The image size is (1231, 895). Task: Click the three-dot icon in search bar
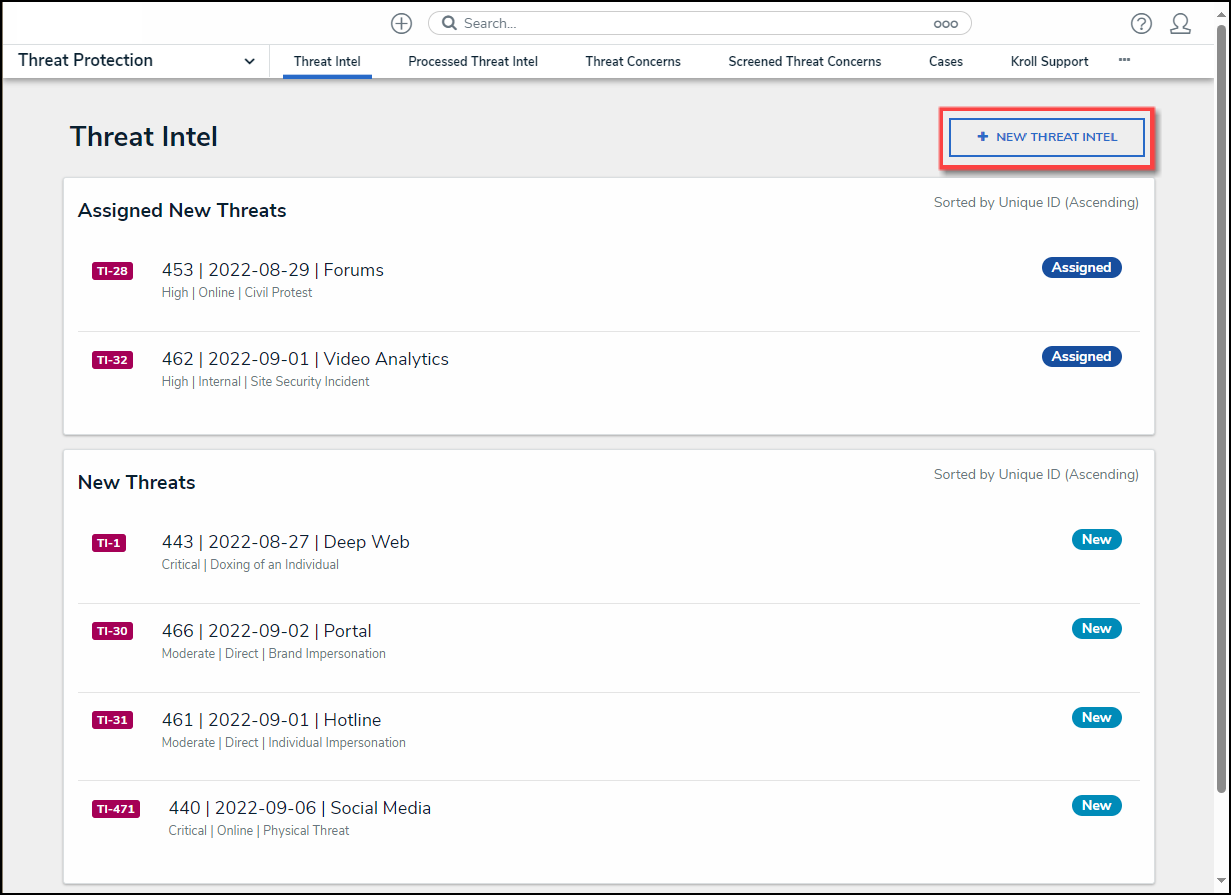pyautogui.click(x=945, y=24)
